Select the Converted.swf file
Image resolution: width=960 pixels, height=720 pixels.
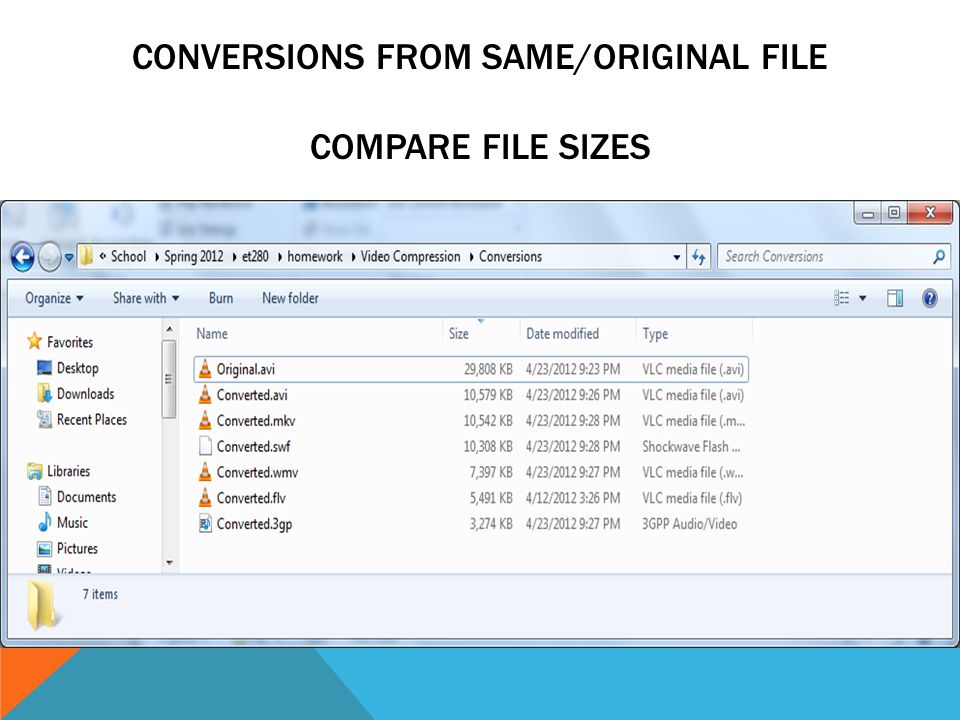pyautogui.click(x=471, y=446)
